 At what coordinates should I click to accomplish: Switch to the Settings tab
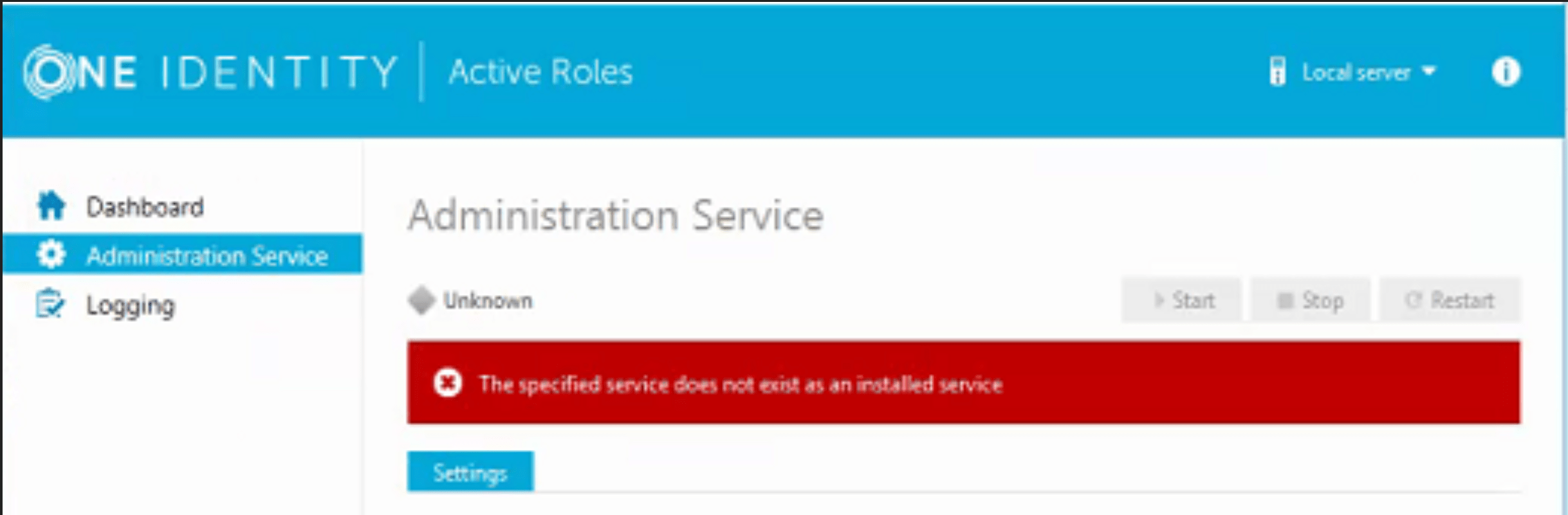[x=470, y=471]
